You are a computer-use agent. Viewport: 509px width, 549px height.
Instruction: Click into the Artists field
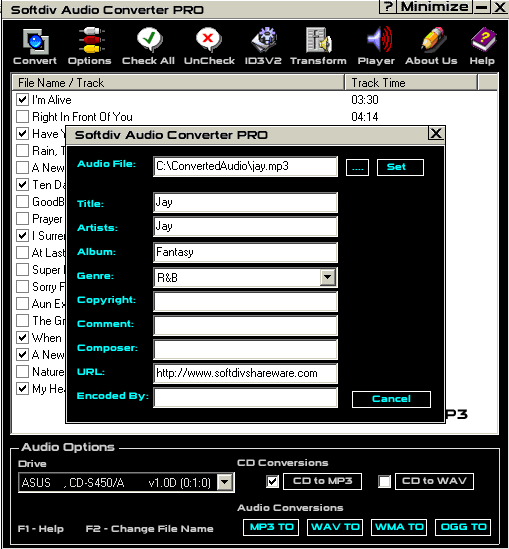click(245, 227)
